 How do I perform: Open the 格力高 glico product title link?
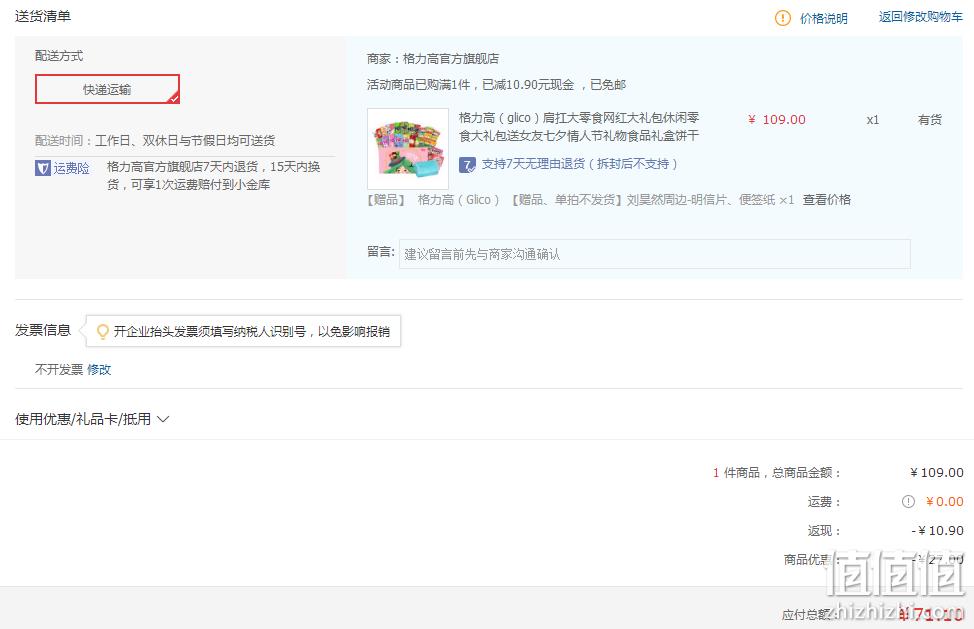click(x=579, y=127)
